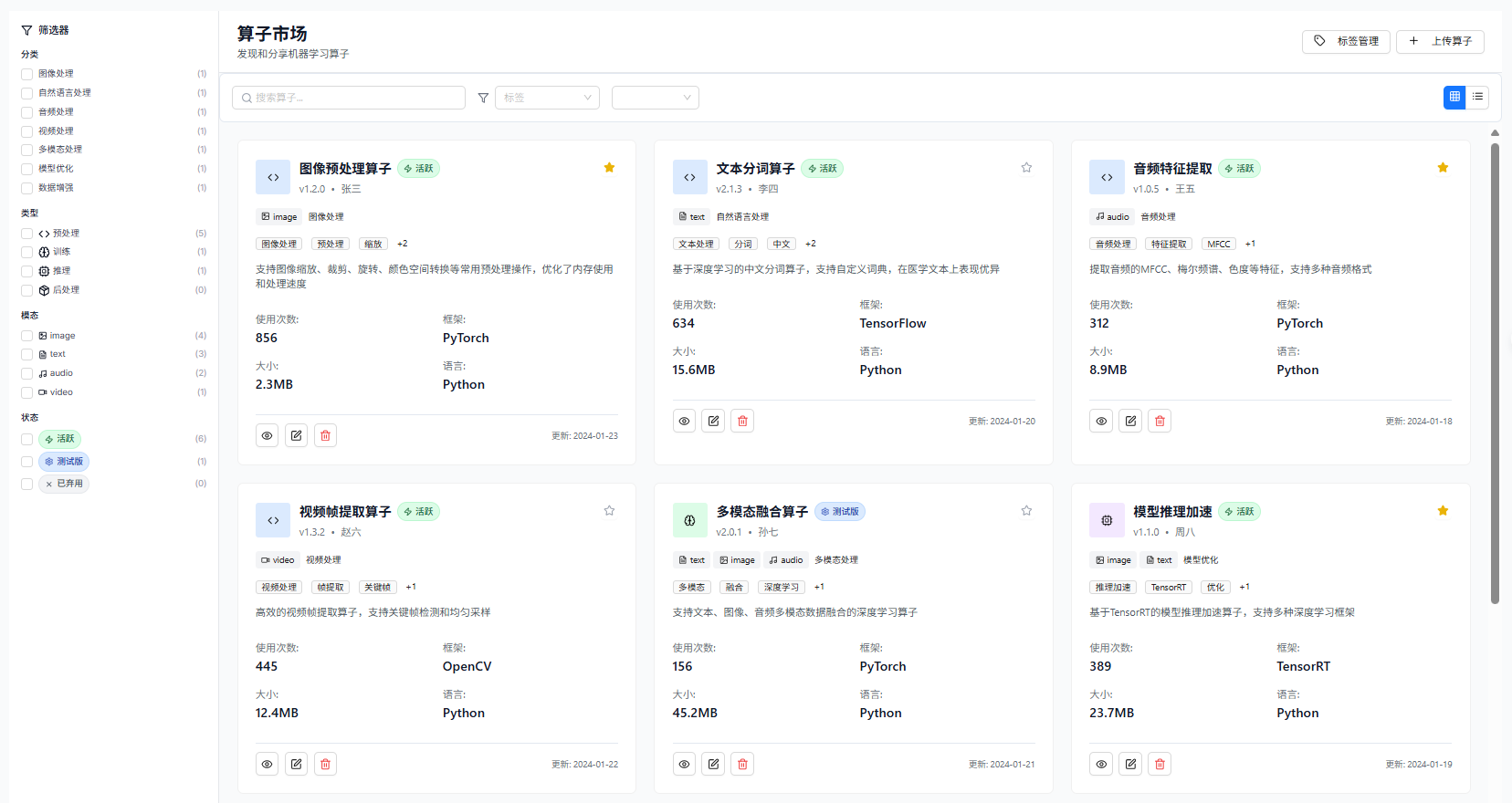The width and height of the screenshot is (1512, 803).
Task: Expand the empty dropdown next to 标签
Action: 655,98
